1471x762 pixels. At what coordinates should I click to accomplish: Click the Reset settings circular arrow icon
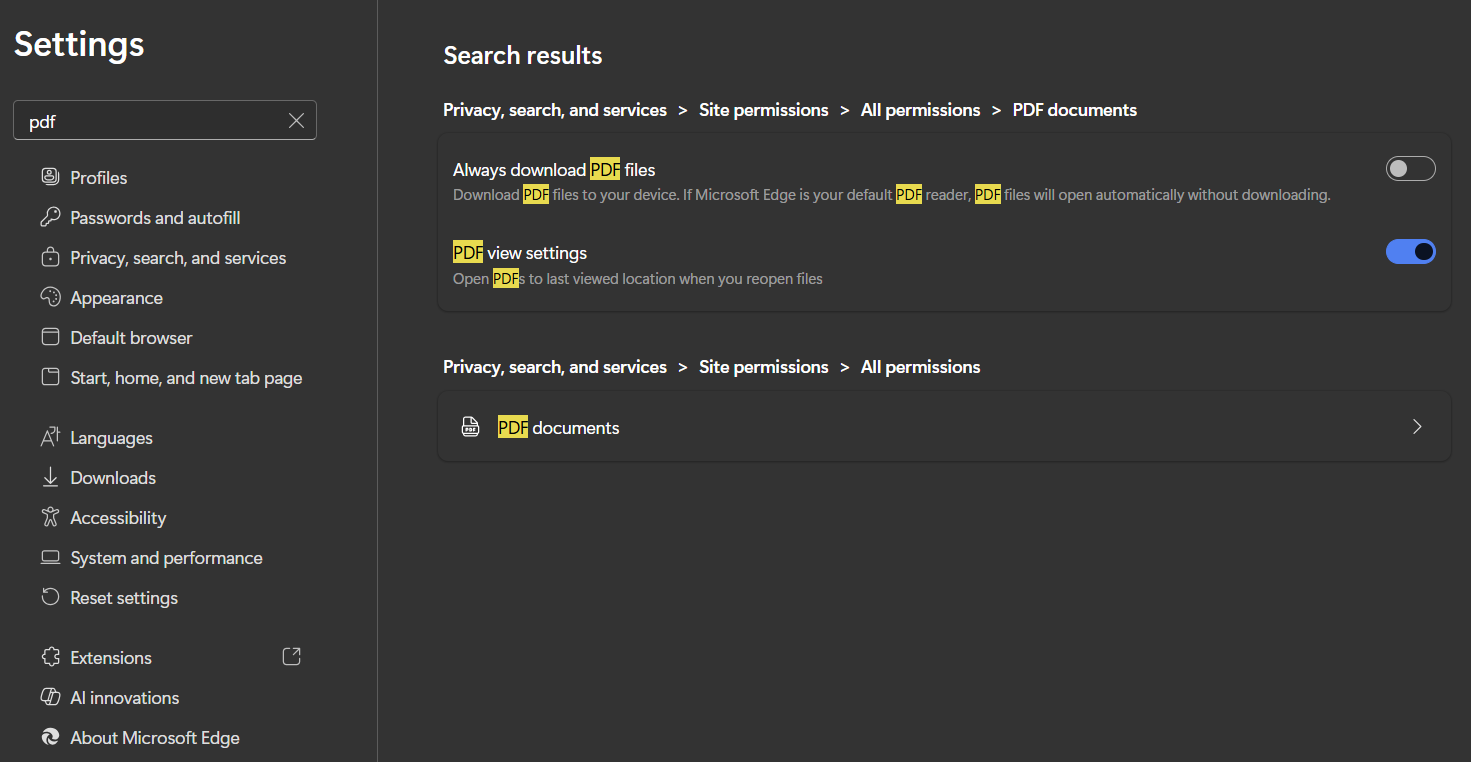50,597
